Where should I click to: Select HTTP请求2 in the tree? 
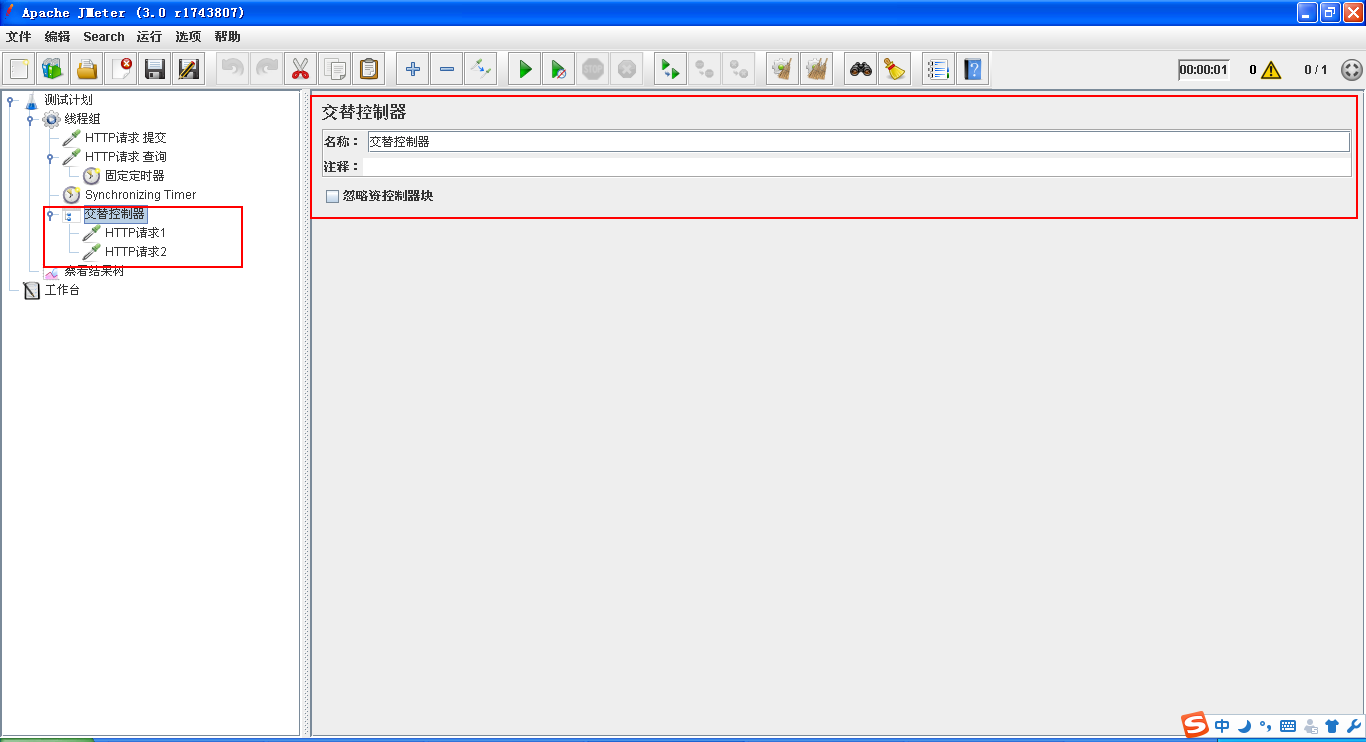135,252
